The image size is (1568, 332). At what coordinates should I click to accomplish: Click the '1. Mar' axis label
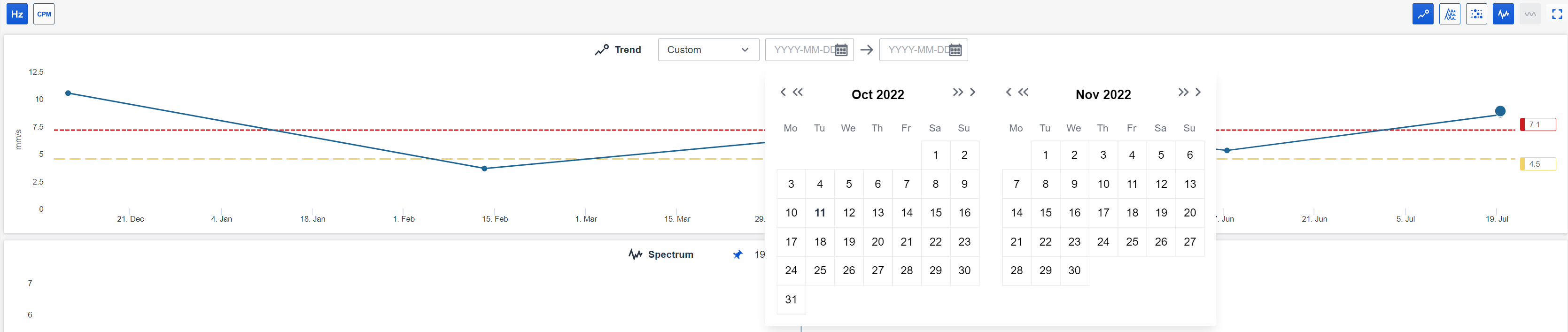click(x=586, y=219)
